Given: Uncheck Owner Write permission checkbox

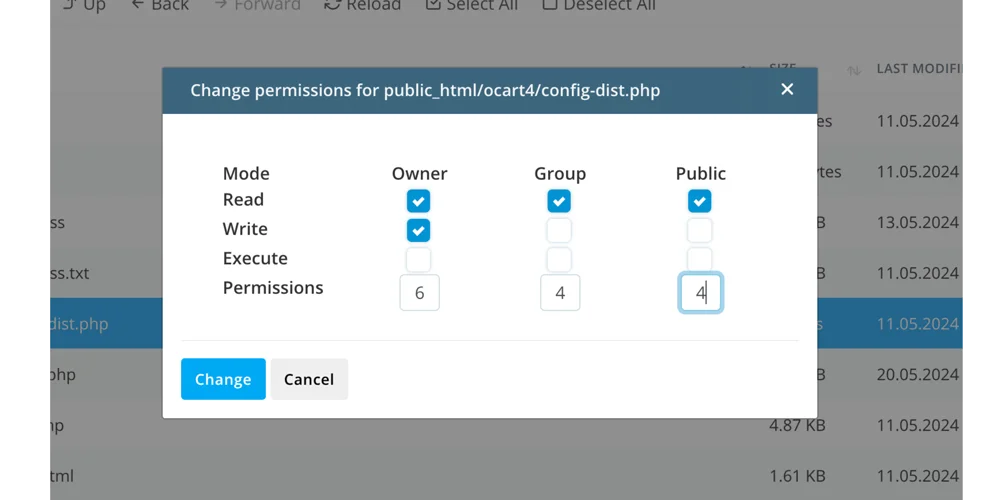Looking at the screenshot, I should click(x=418, y=230).
